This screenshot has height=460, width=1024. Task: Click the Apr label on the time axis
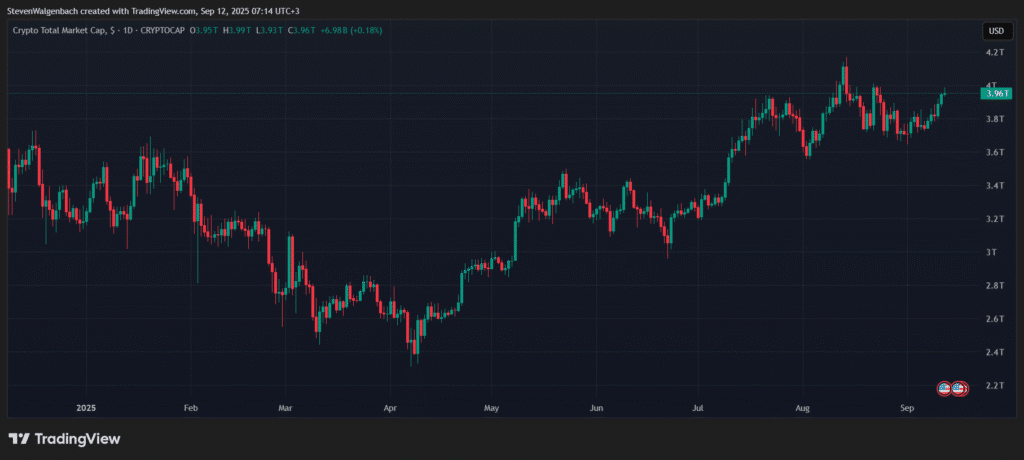[x=390, y=408]
